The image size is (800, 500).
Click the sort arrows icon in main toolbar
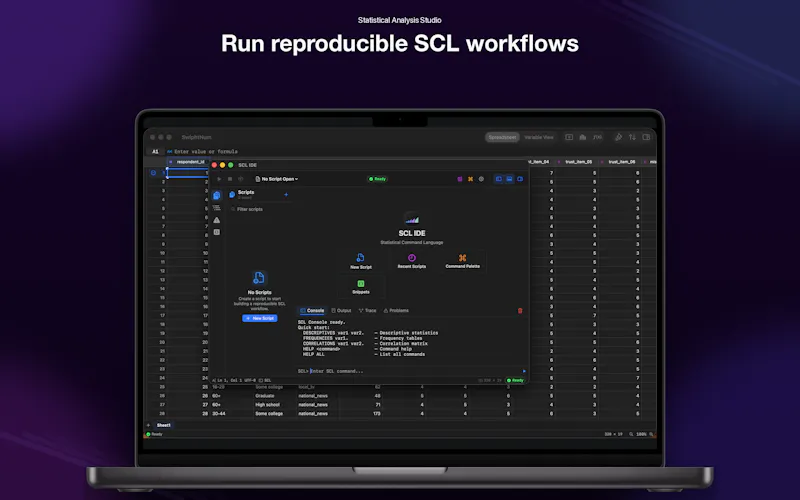pos(632,137)
